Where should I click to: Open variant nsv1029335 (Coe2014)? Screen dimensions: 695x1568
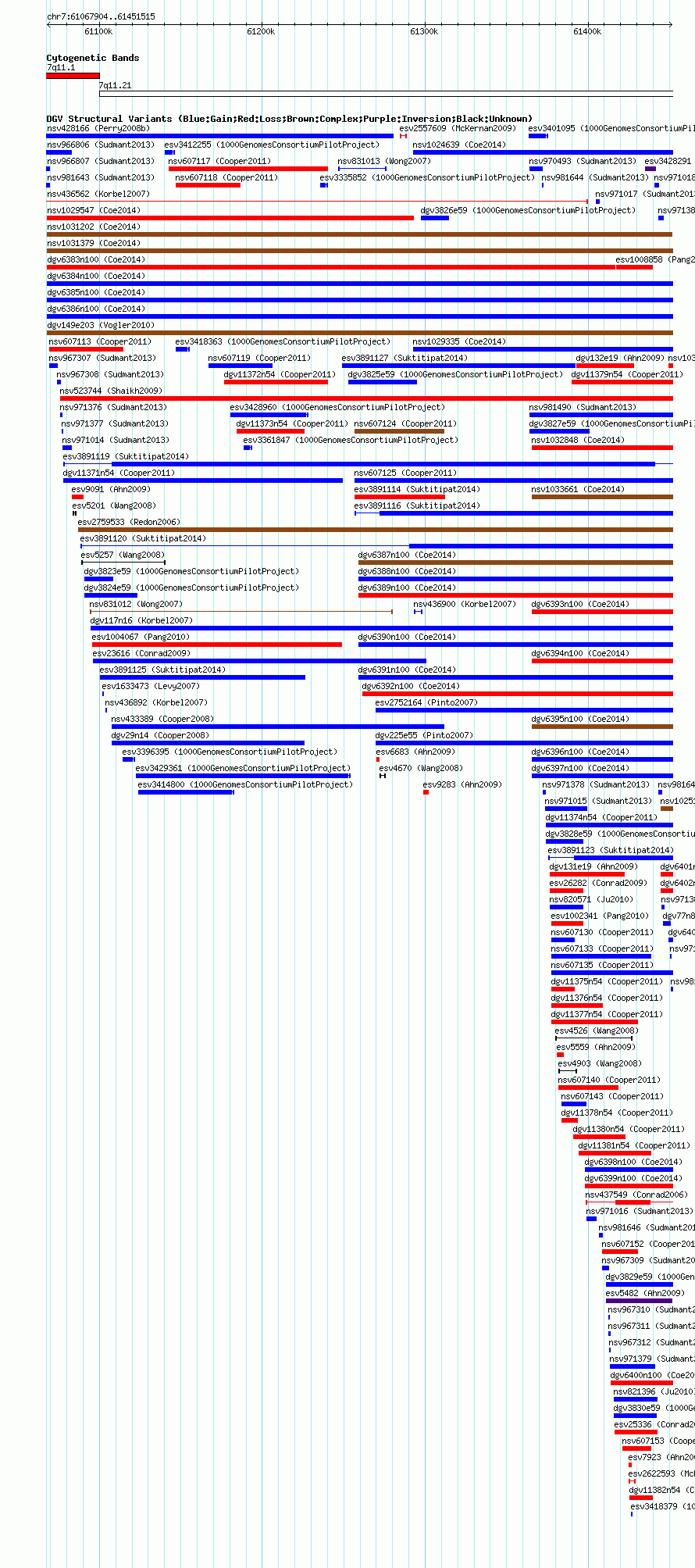pos(459,341)
